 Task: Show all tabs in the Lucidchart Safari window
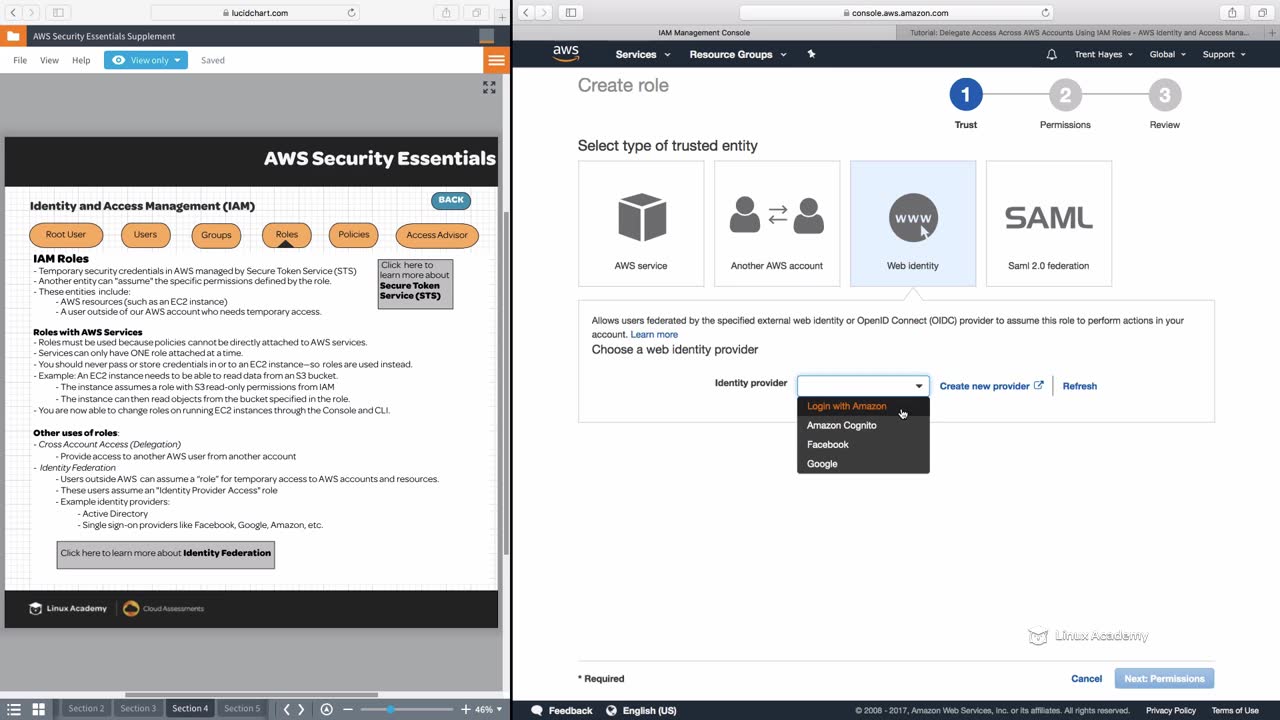[x=476, y=13]
